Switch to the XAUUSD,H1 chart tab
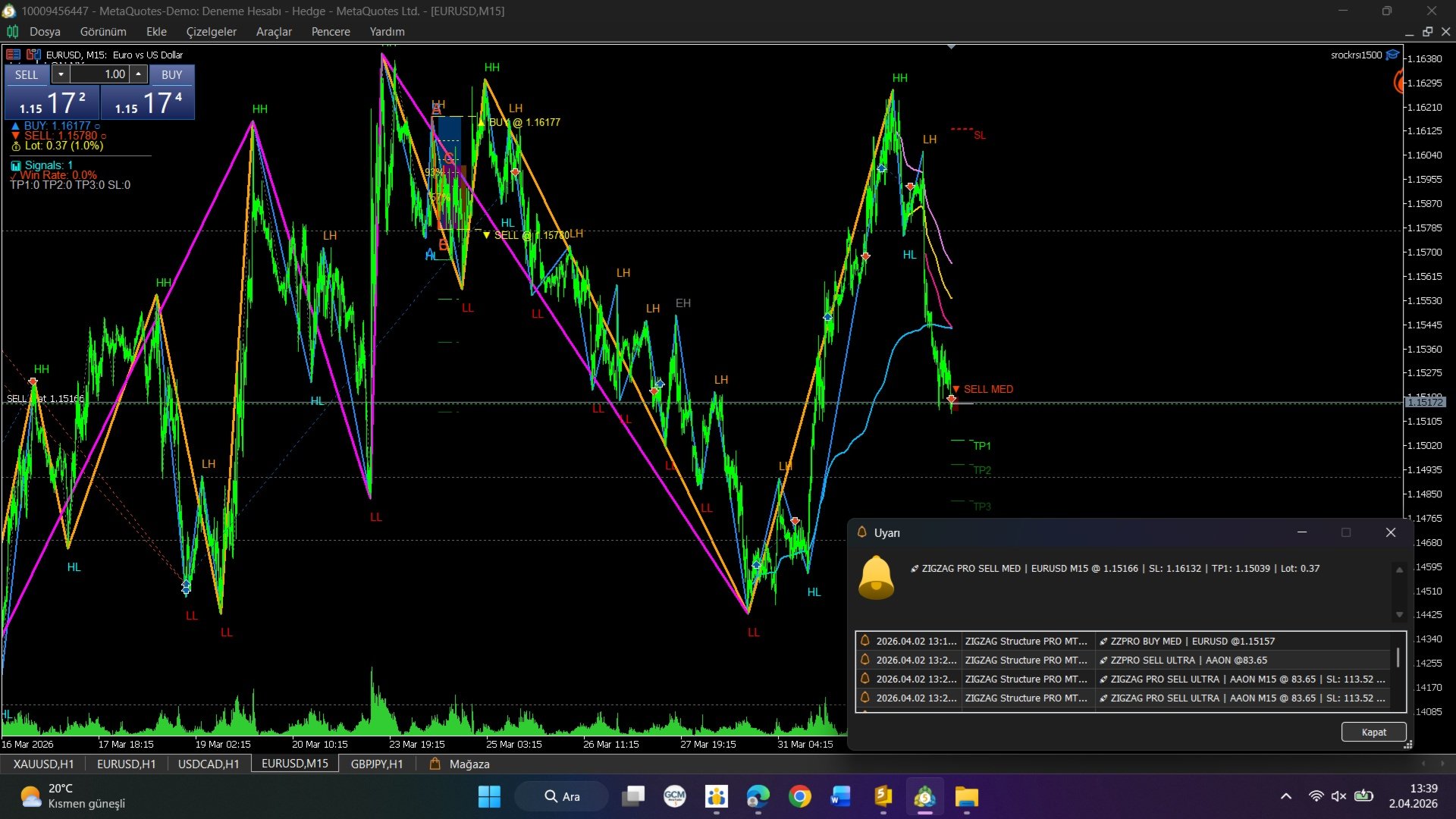 tap(43, 764)
